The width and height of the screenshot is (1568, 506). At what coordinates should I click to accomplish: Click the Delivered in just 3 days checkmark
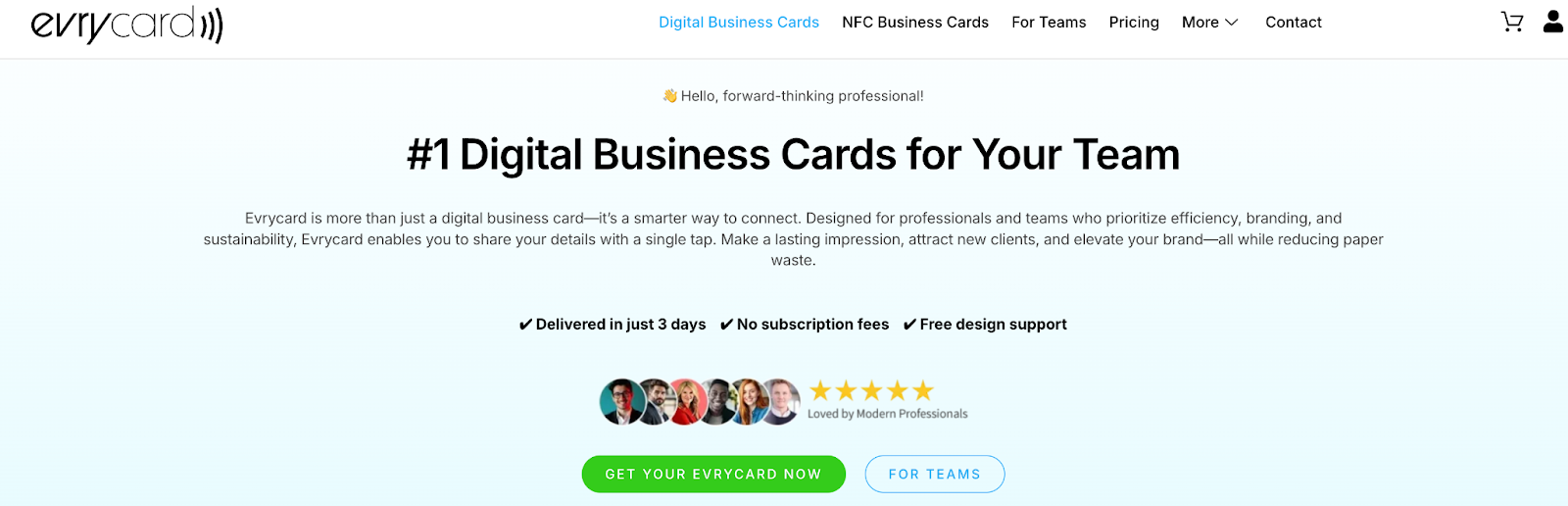point(525,325)
